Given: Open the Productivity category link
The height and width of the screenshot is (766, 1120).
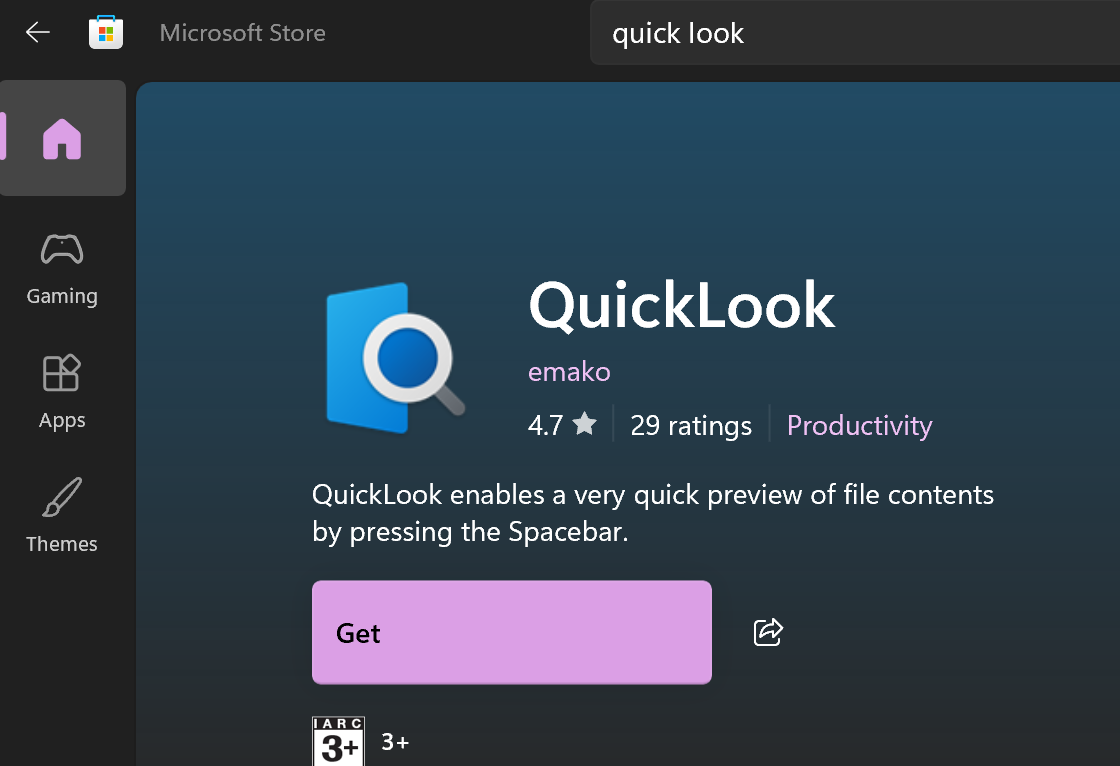Looking at the screenshot, I should 859,425.
